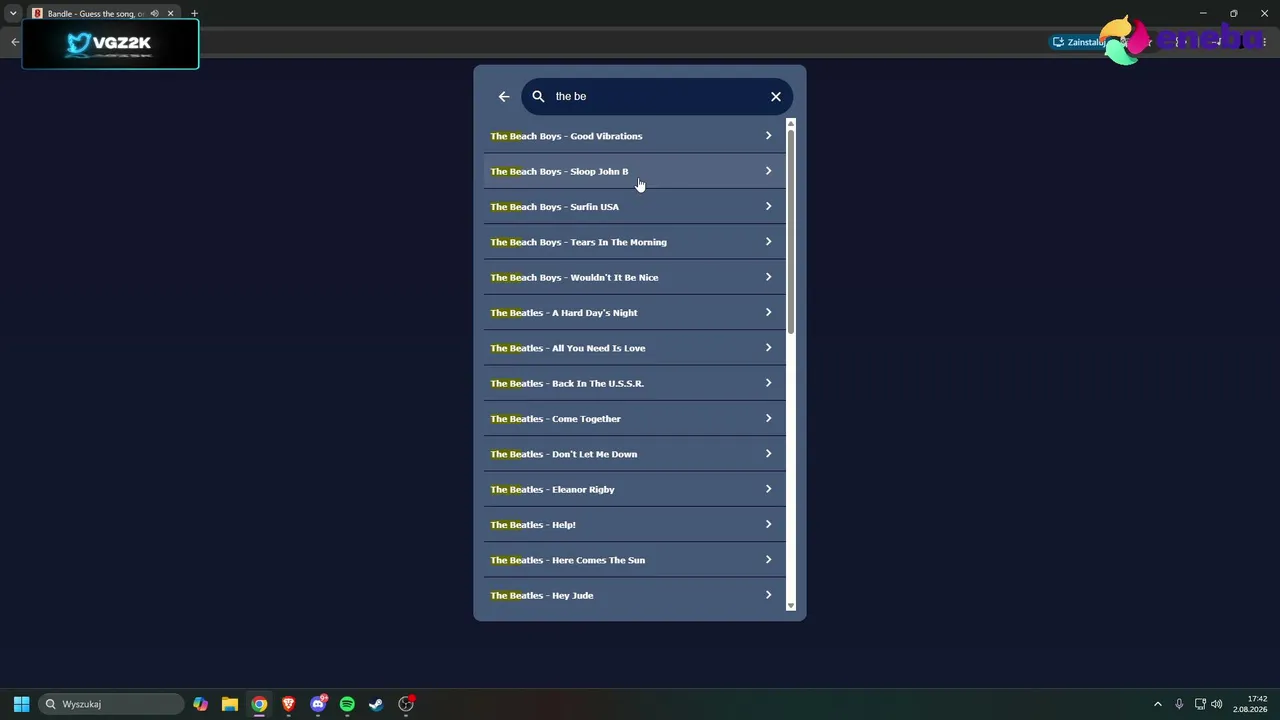Open the round app with red badge in taskbar
Screen dimensions: 1280x720
[406, 704]
